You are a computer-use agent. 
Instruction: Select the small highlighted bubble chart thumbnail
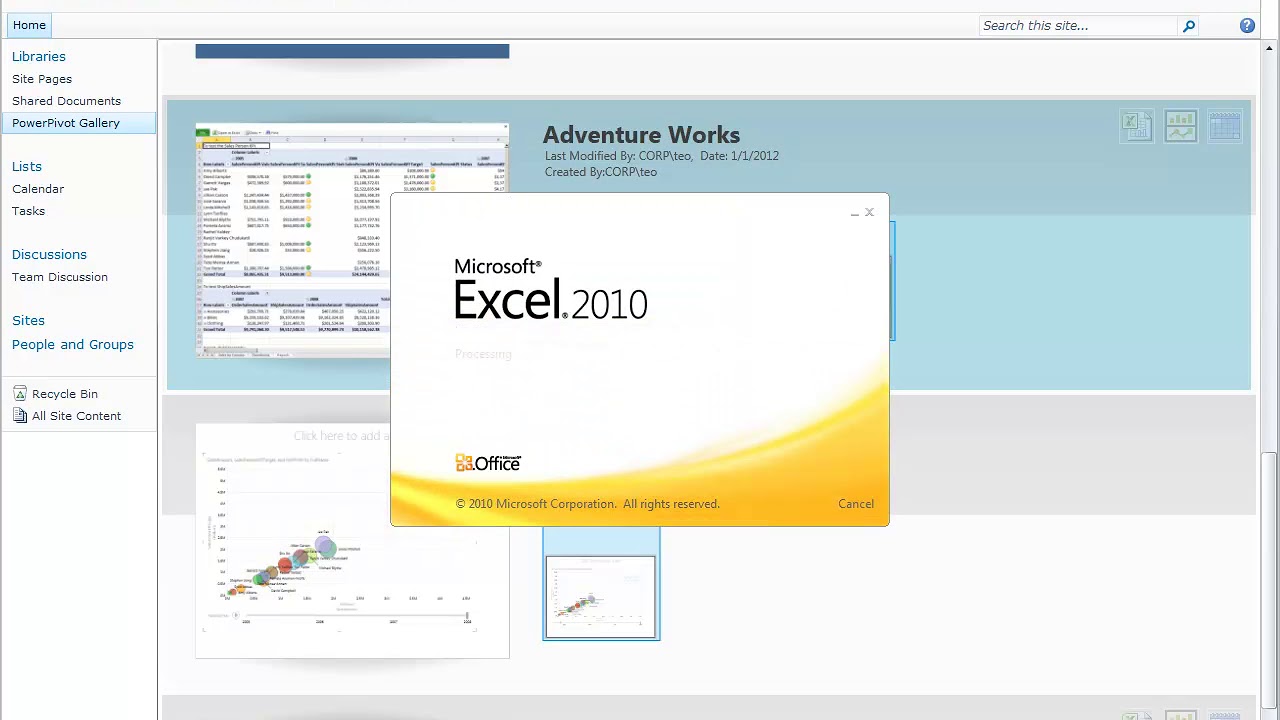click(601, 597)
